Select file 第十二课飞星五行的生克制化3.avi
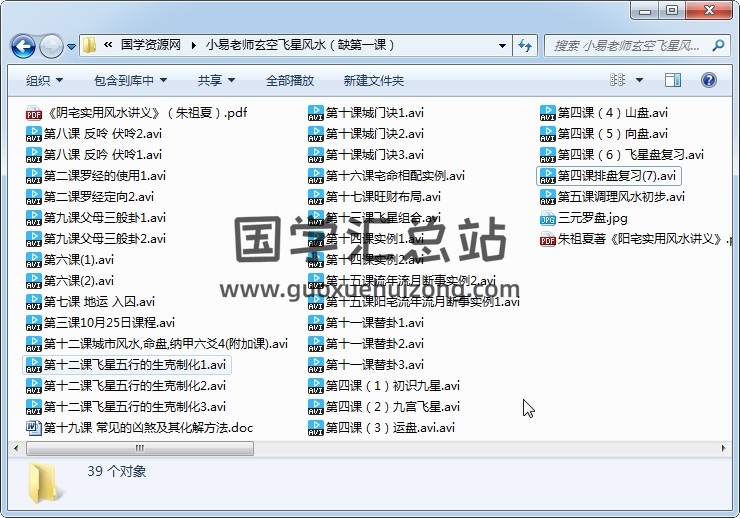Screen dimensions: 740x518 (126, 407)
